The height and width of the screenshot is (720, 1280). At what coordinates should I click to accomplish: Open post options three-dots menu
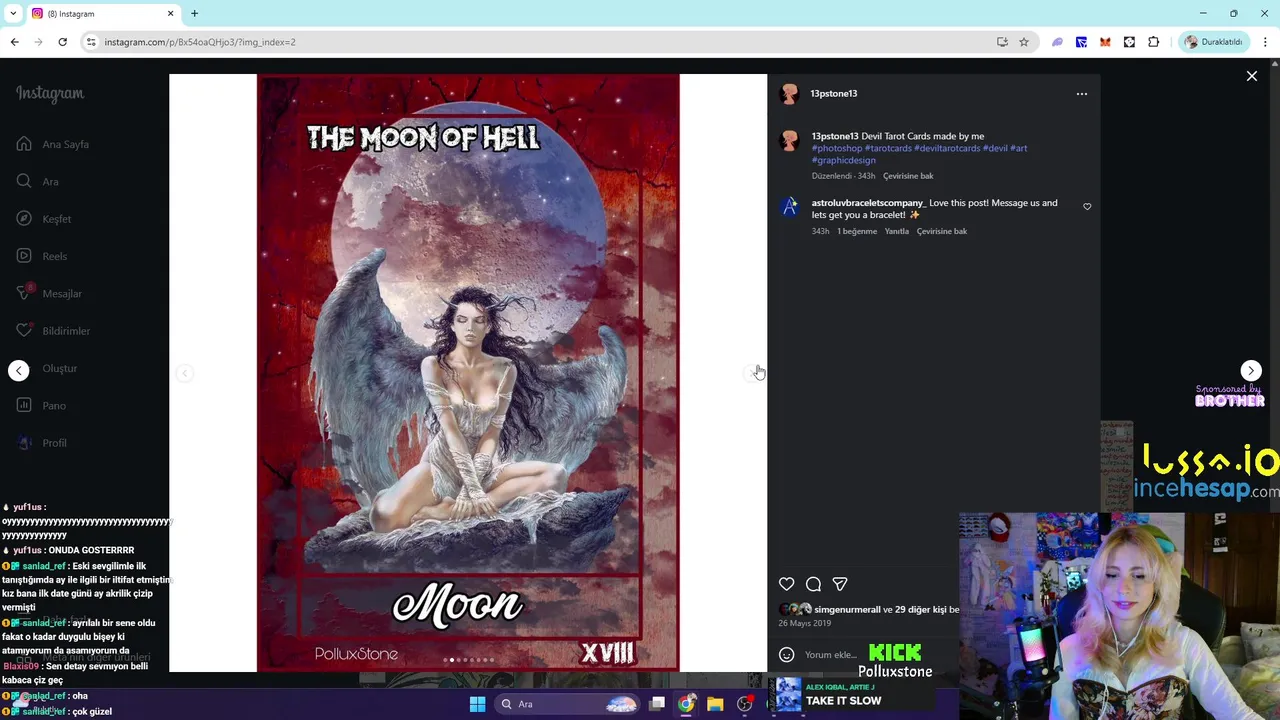(x=1081, y=93)
